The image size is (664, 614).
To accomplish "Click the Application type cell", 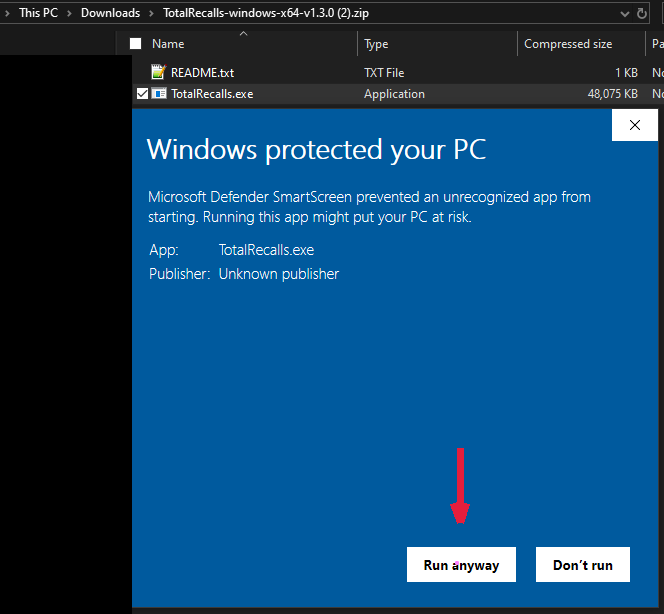I will 394,94.
